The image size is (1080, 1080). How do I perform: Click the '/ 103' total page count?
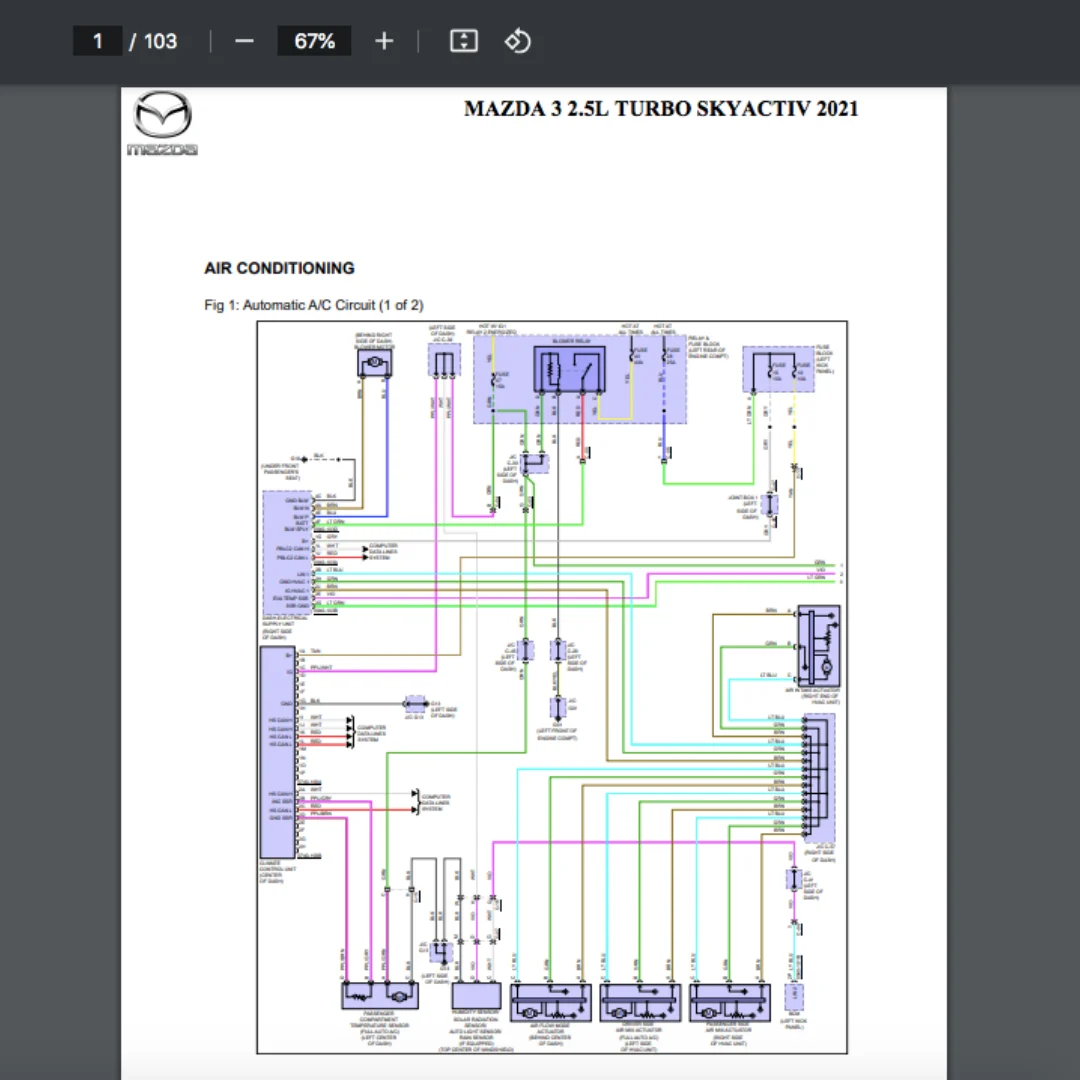(x=153, y=41)
